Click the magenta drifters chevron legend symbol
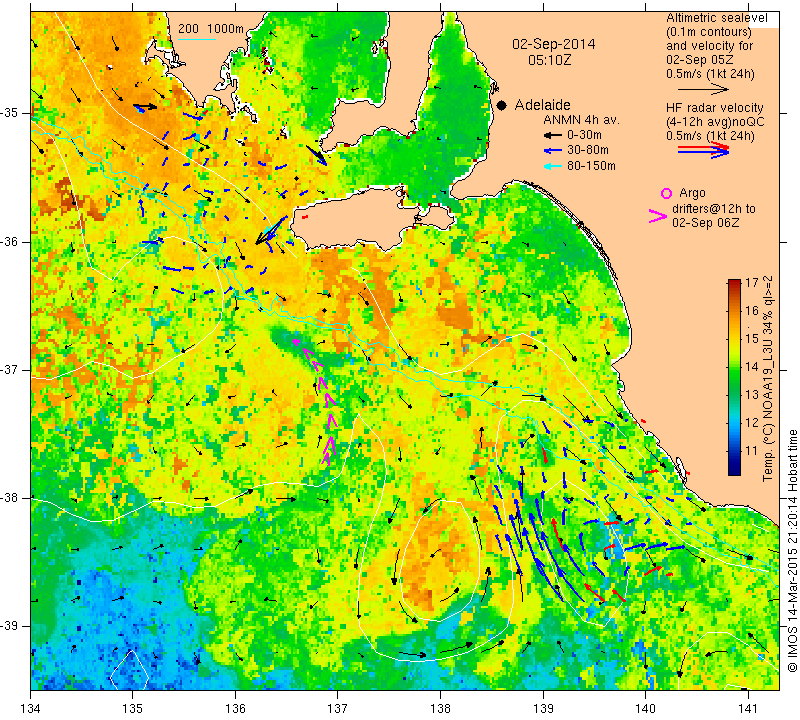The height and width of the screenshot is (720, 800). 658,216
